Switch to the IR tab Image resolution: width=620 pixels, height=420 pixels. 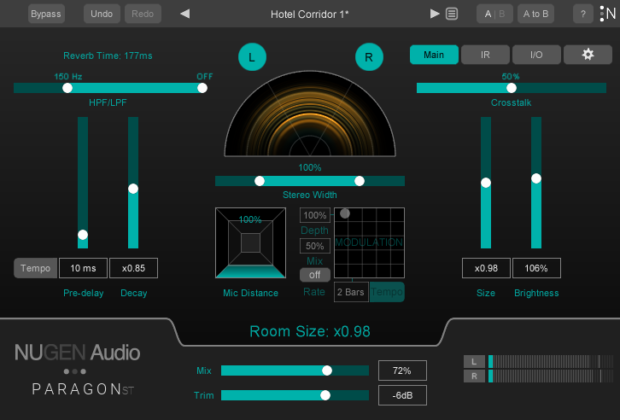(485, 55)
